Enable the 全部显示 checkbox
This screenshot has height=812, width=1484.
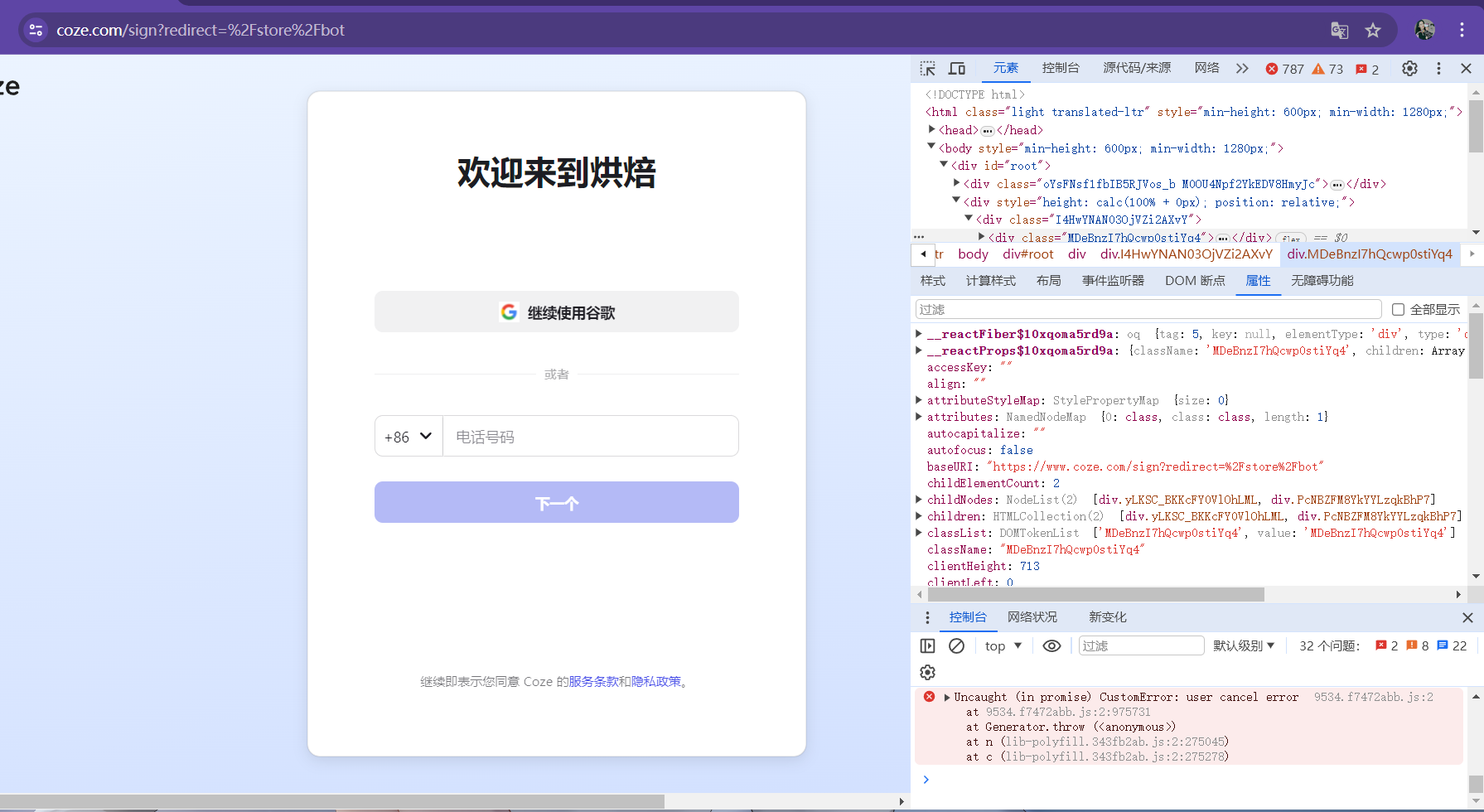click(1398, 309)
